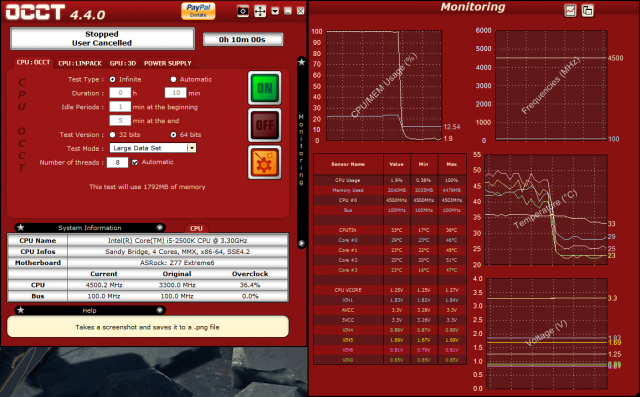
Task: Click the Voltage (V) graph
Action: (547, 333)
